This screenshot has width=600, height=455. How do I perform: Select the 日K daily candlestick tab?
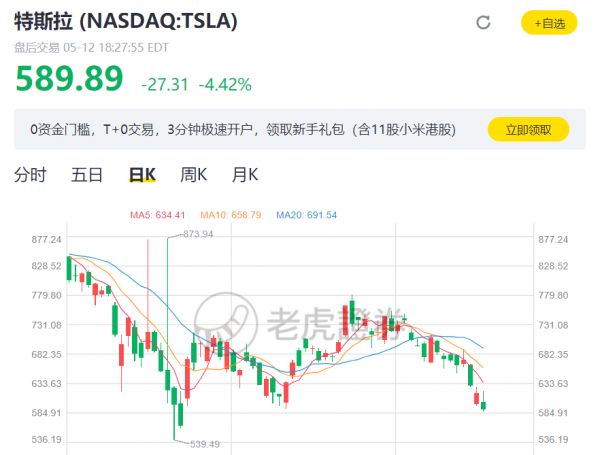coord(142,175)
